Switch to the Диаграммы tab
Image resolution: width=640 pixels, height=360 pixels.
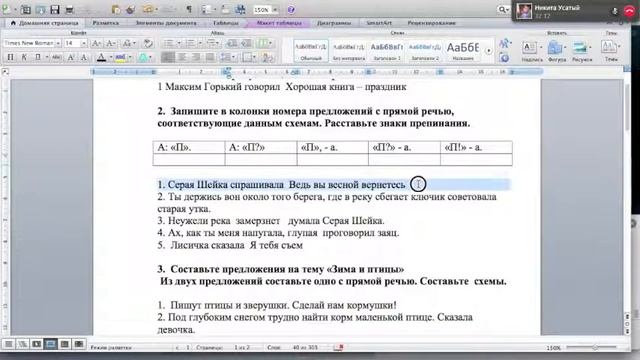click(x=334, y=23)
